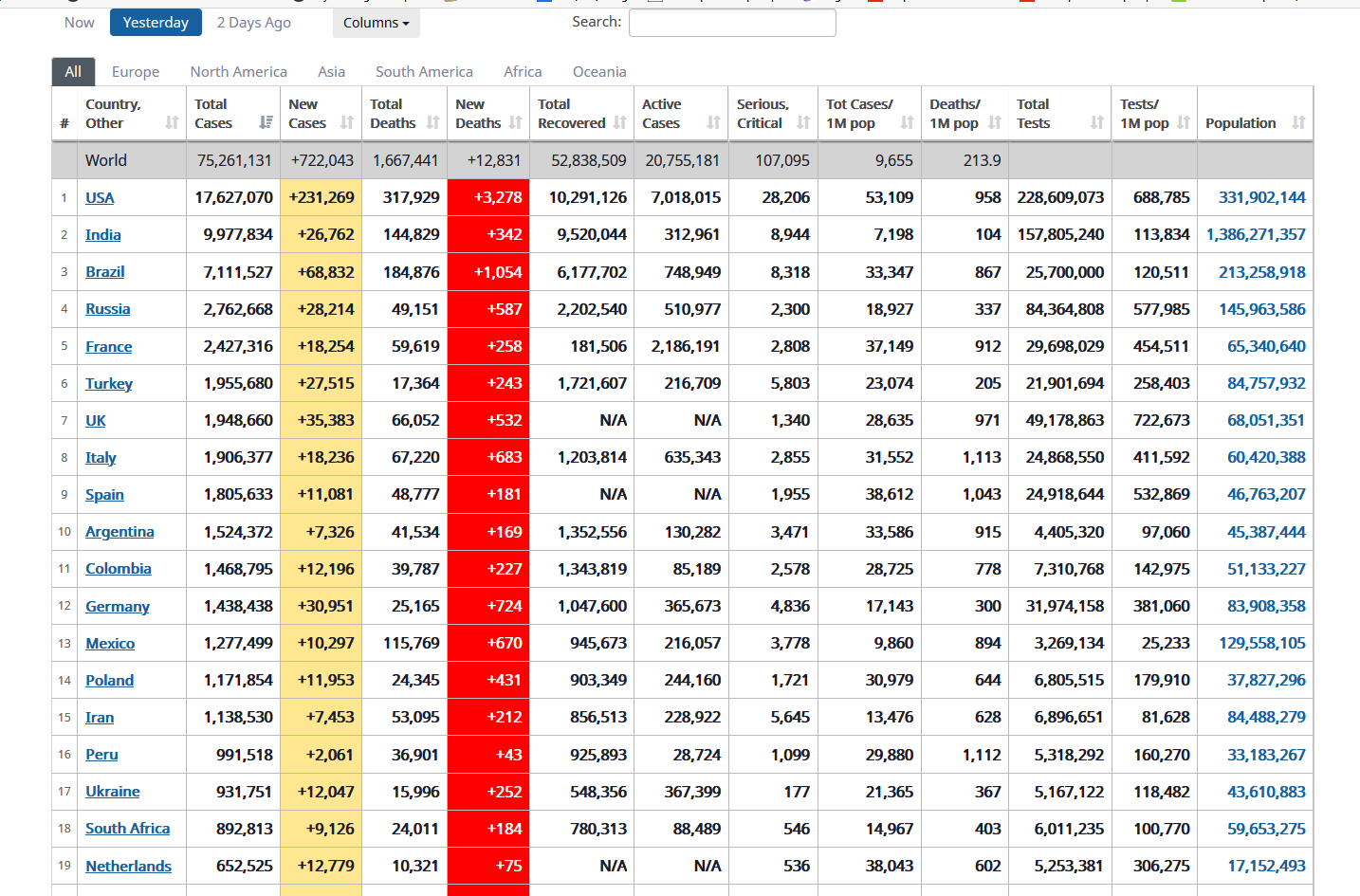Open the Germany country link
Screen dimensions: 1360x896
[x=118, y=607]
